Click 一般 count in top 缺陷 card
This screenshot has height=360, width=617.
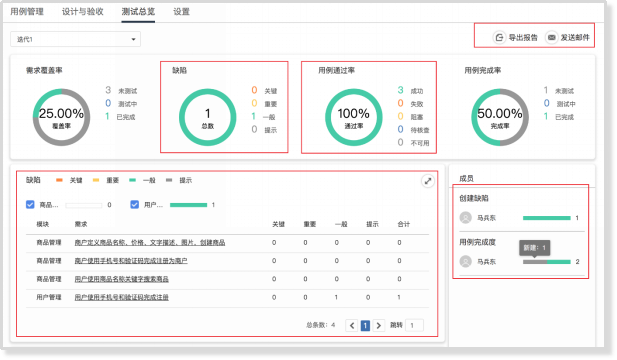254,116
